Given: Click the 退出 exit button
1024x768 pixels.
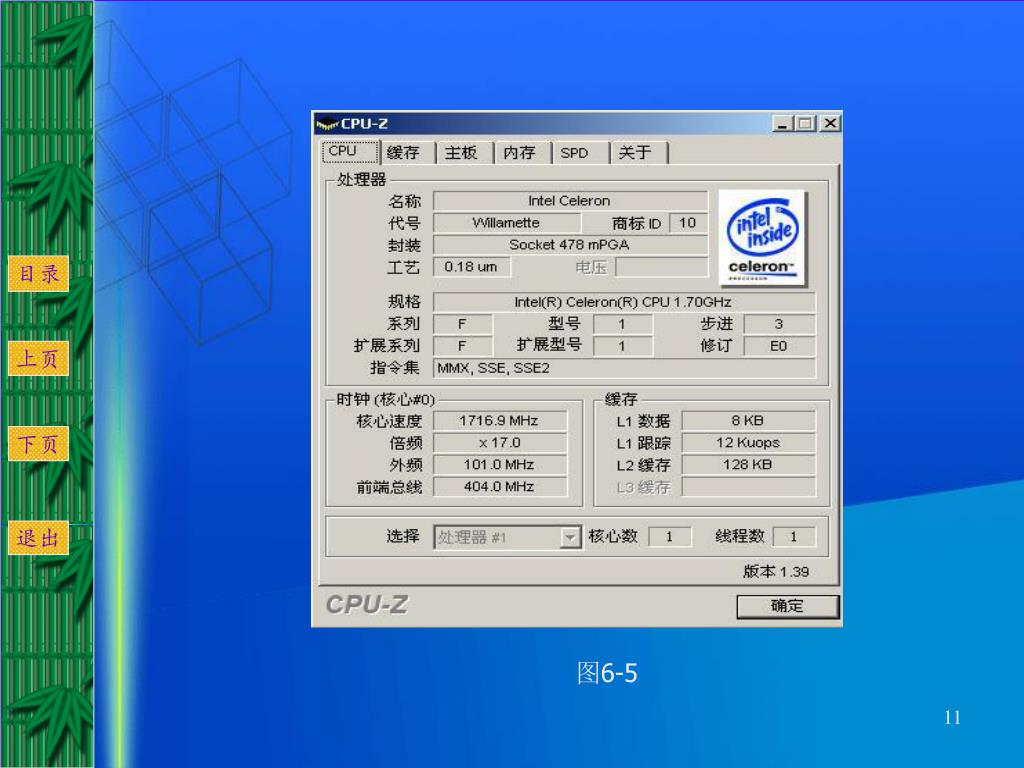Looking at the screenshot, I should click(x=39, y=538).
